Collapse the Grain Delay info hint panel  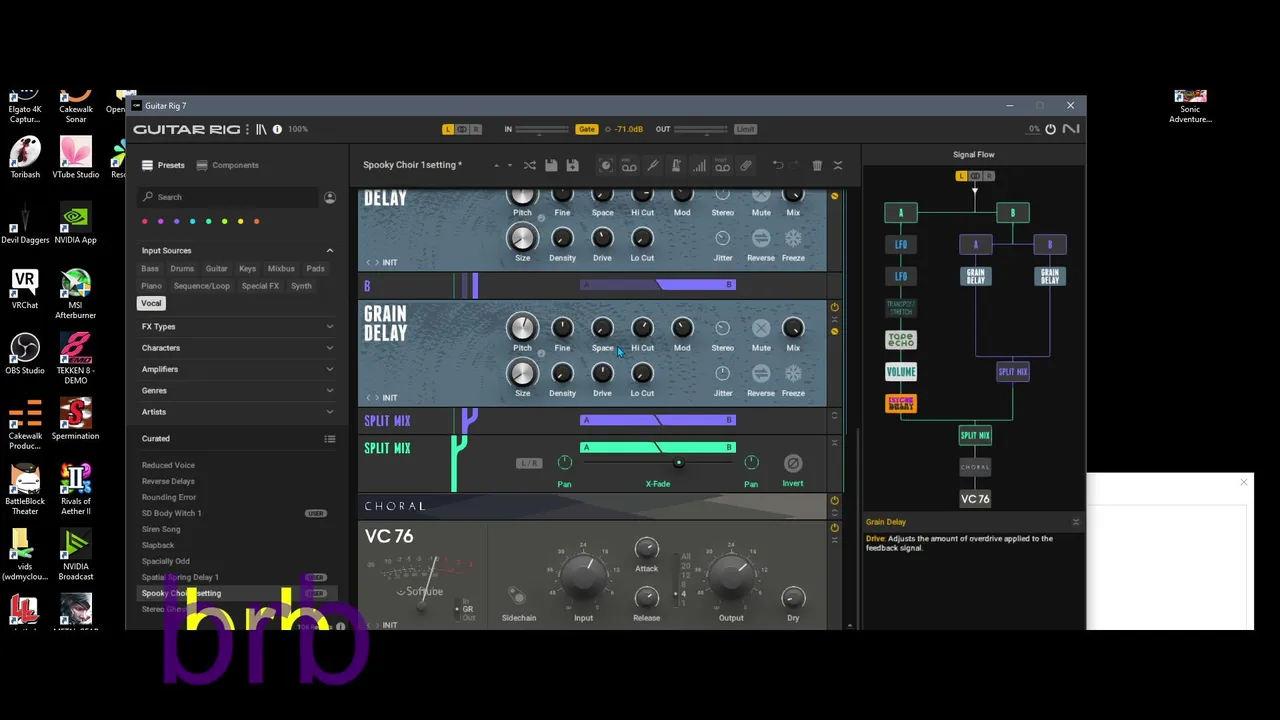point(1075,522)
